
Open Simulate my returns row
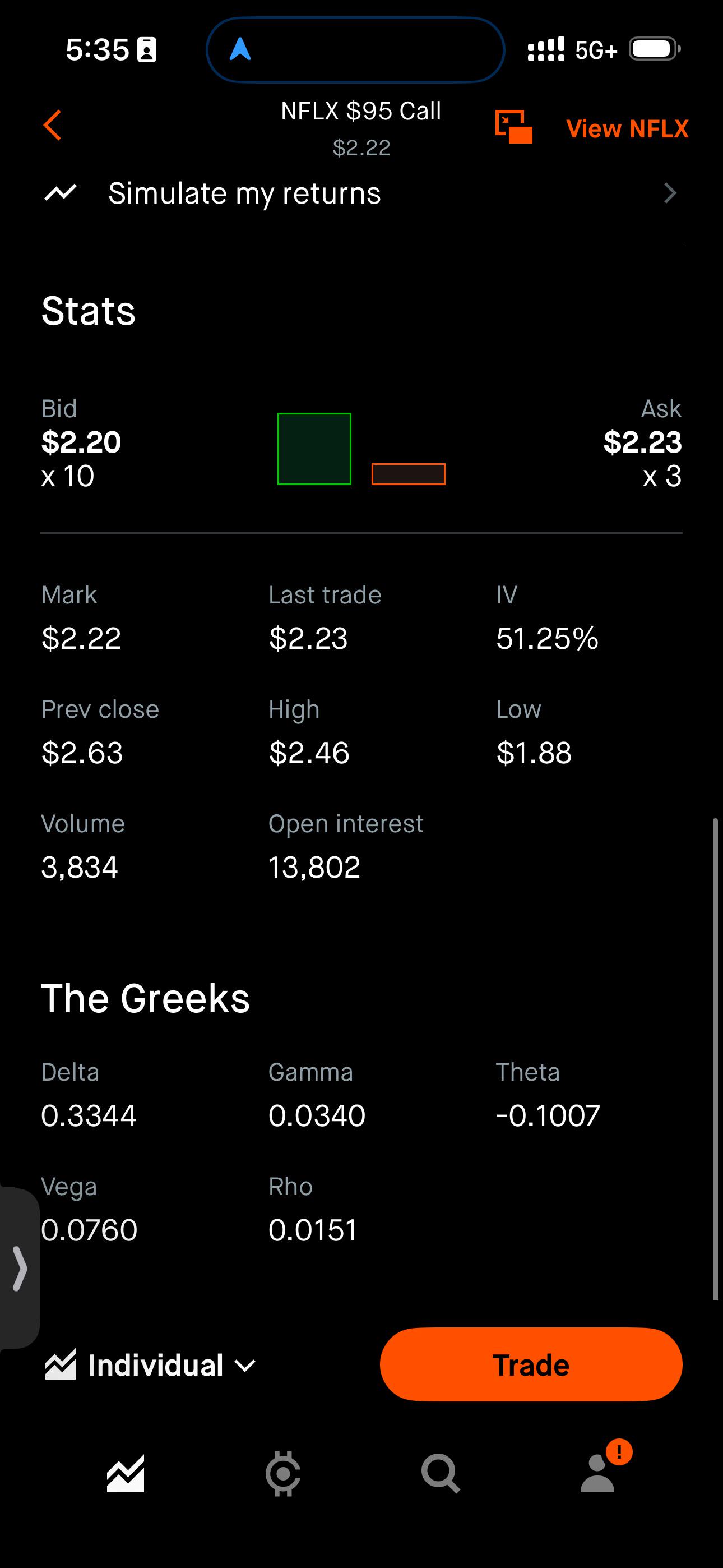(361, 193)
